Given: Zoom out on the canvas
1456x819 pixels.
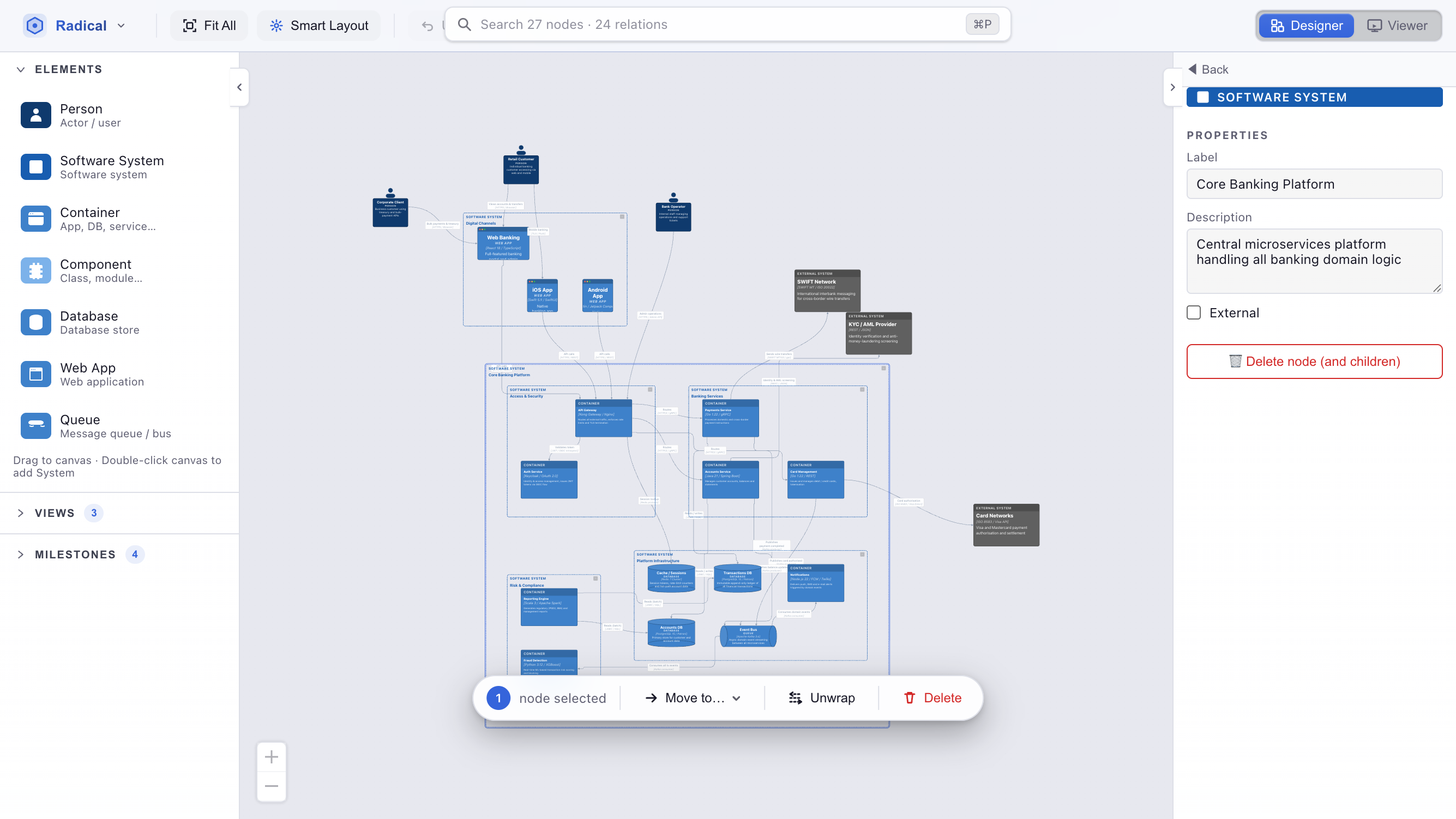Looking at the screenshot, I should (272, 787).
